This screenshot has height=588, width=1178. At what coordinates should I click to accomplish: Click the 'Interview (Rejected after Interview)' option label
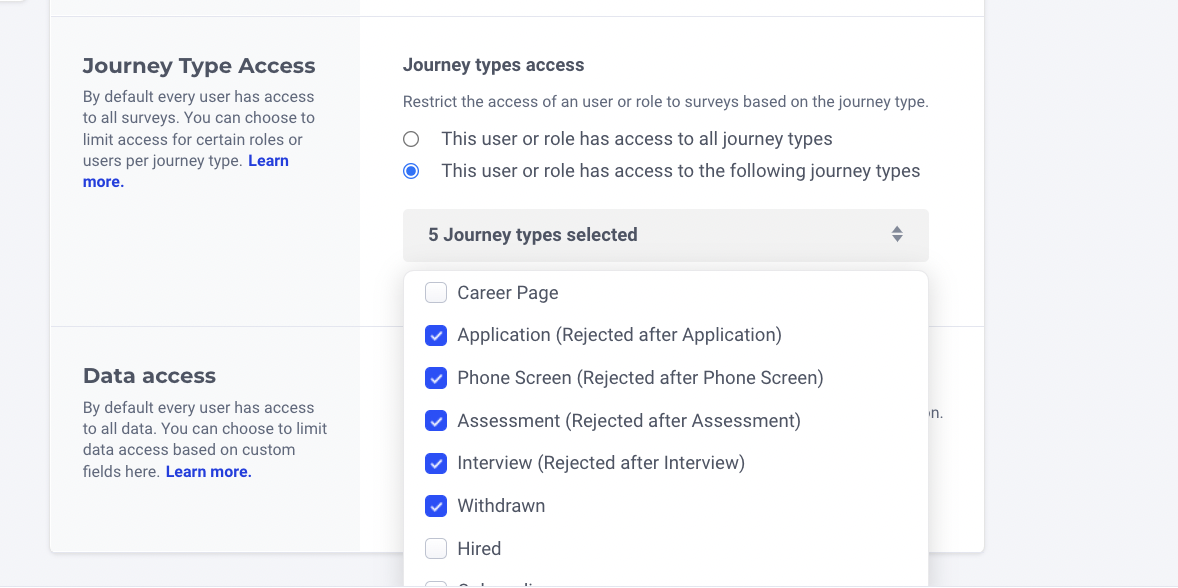(x=601, y=463)
